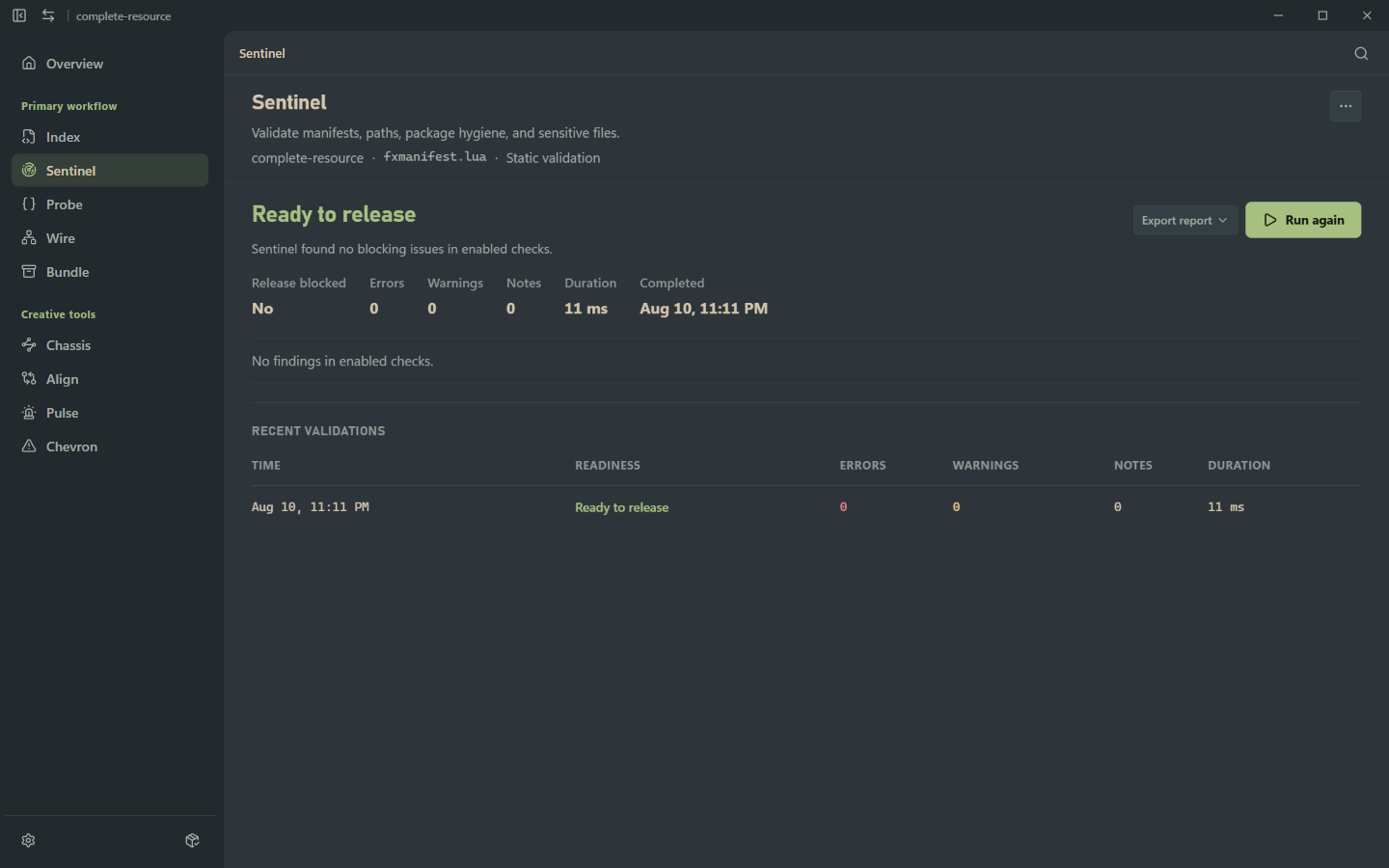Viewport: 1389px width, 868px height.
Task: Click the complete-resource title bar label
Action: point(123,16)
